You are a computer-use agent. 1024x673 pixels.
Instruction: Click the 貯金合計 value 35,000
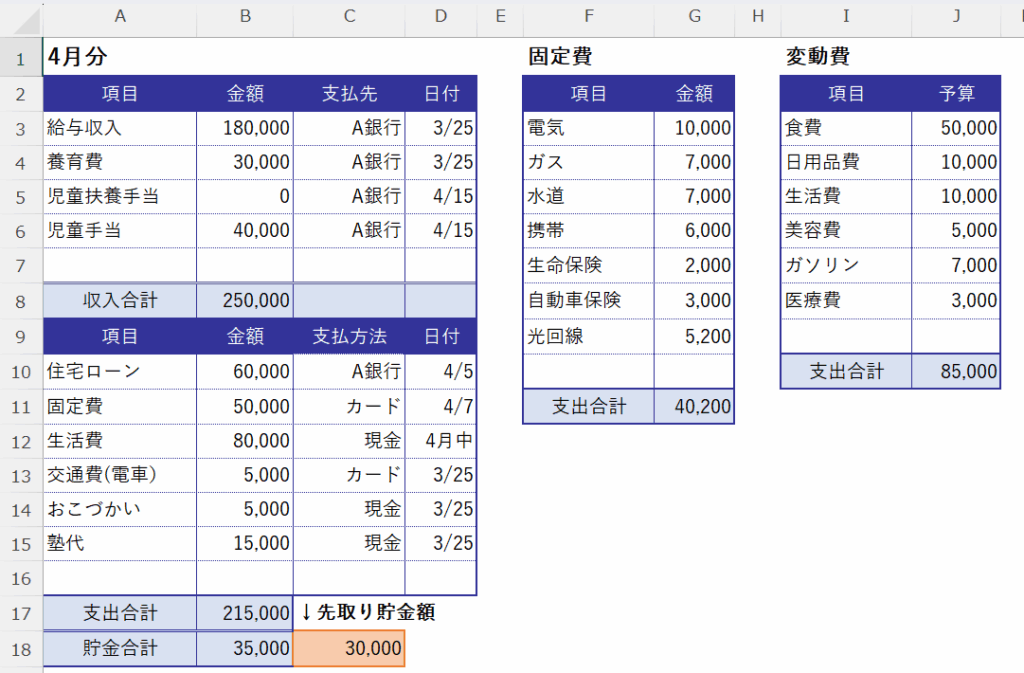[245, 649]
